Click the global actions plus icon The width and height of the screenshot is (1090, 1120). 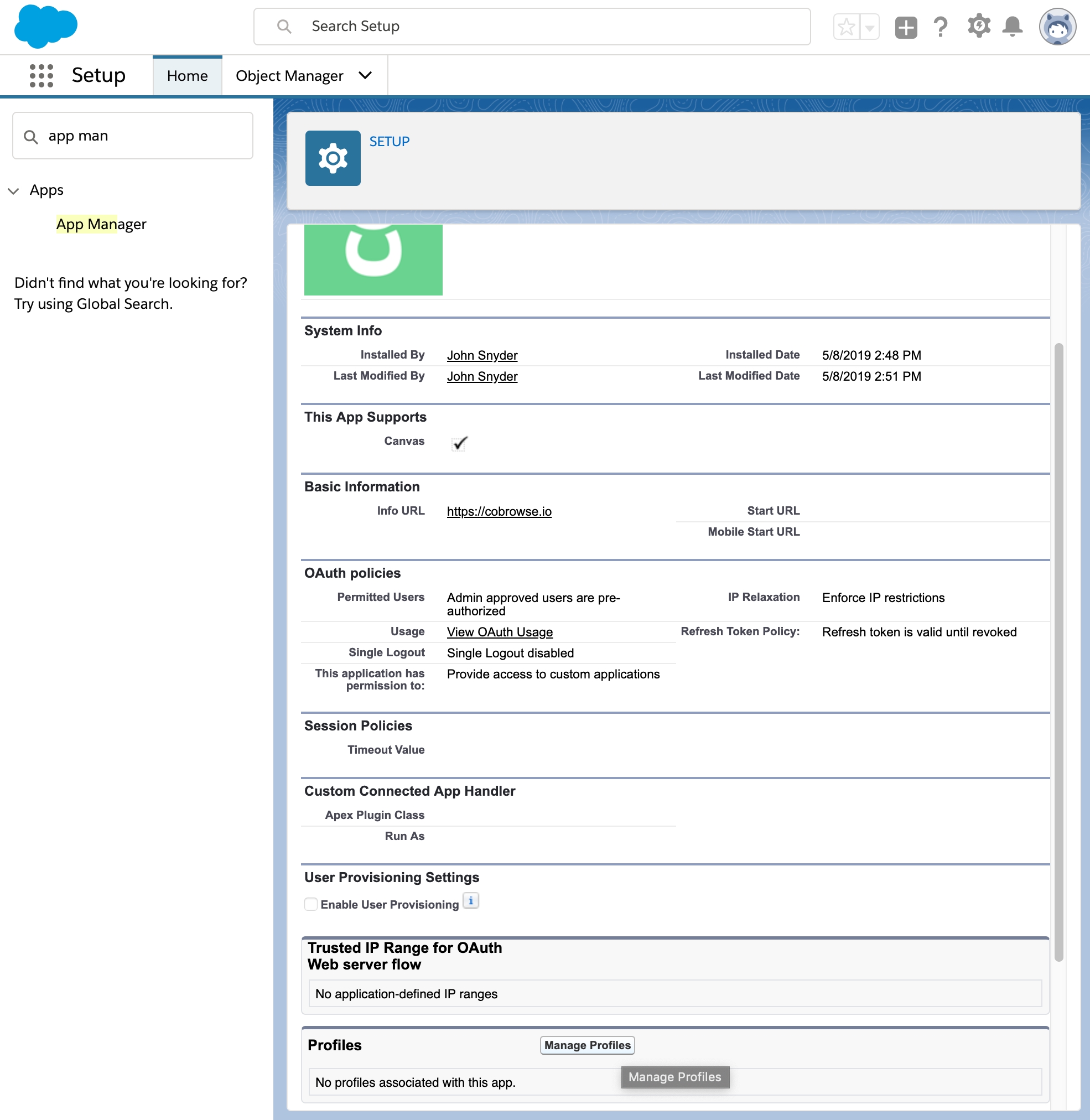[x=906, y=27]
